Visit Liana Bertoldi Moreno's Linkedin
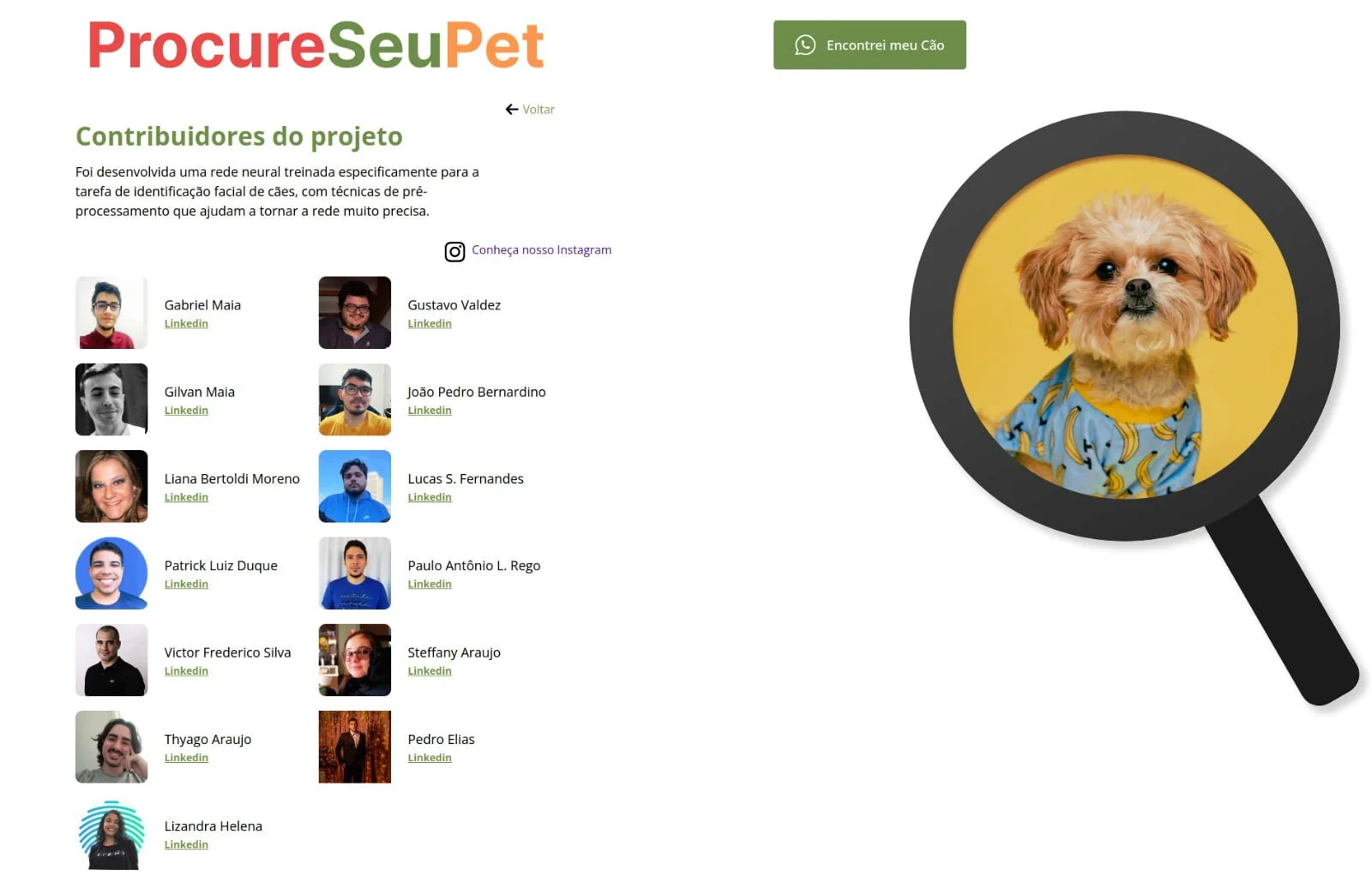Viewport: 1372px width, 883px height. pyautogui.click(x=186, y=497)
